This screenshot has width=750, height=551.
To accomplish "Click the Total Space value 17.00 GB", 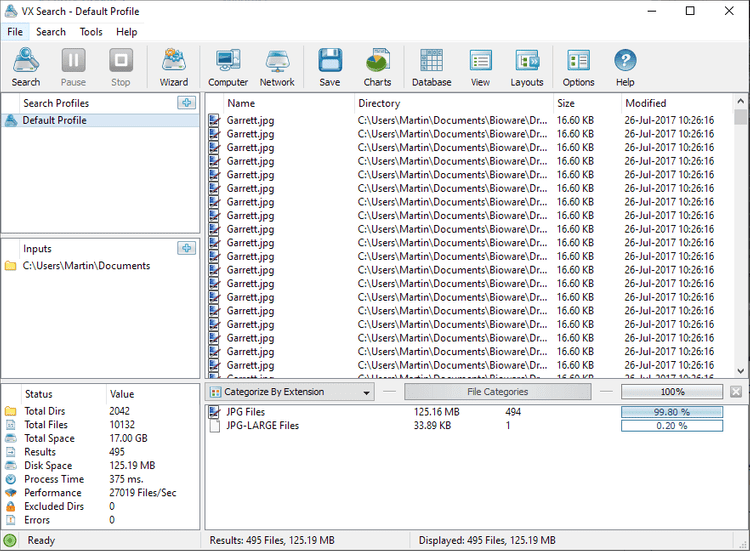I will (x=128, y=439).
